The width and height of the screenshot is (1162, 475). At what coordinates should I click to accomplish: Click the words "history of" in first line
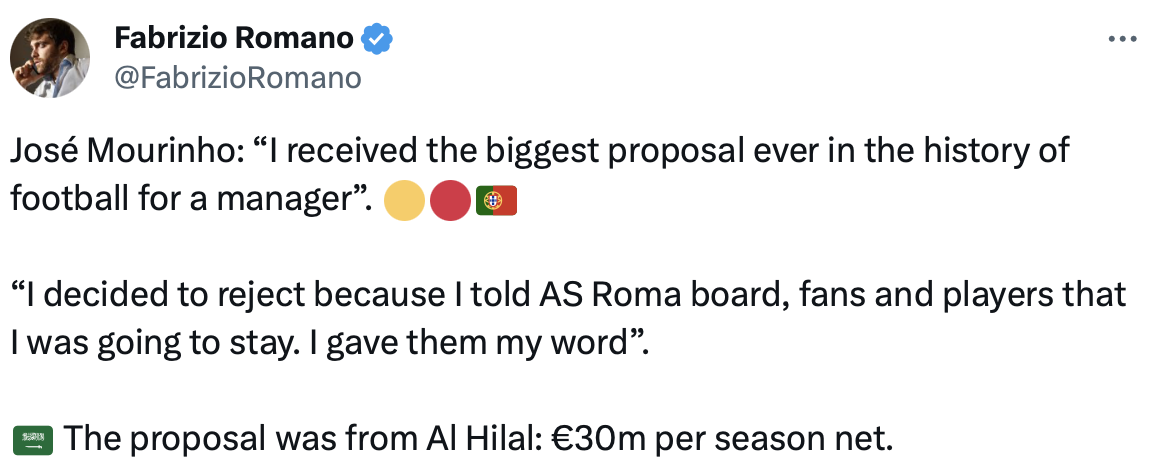1002,153
